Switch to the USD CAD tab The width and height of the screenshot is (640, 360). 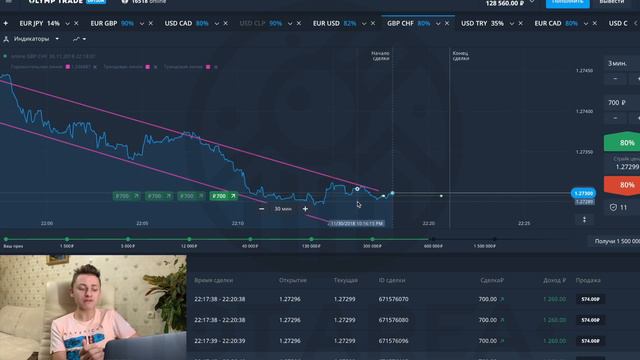click(186, 24)
